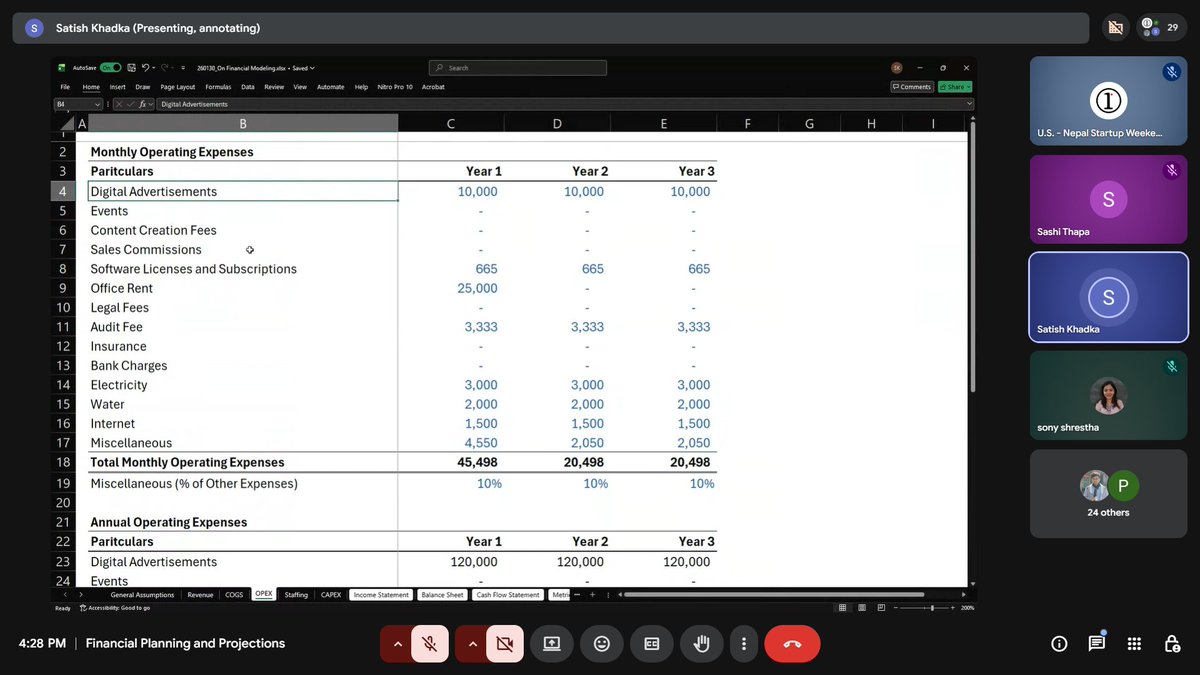The width and height of the screenshot is (1200, 675).
Task: Unmute the microphone in the call bar
Action: pyautogui.click(x=429, y=644)
